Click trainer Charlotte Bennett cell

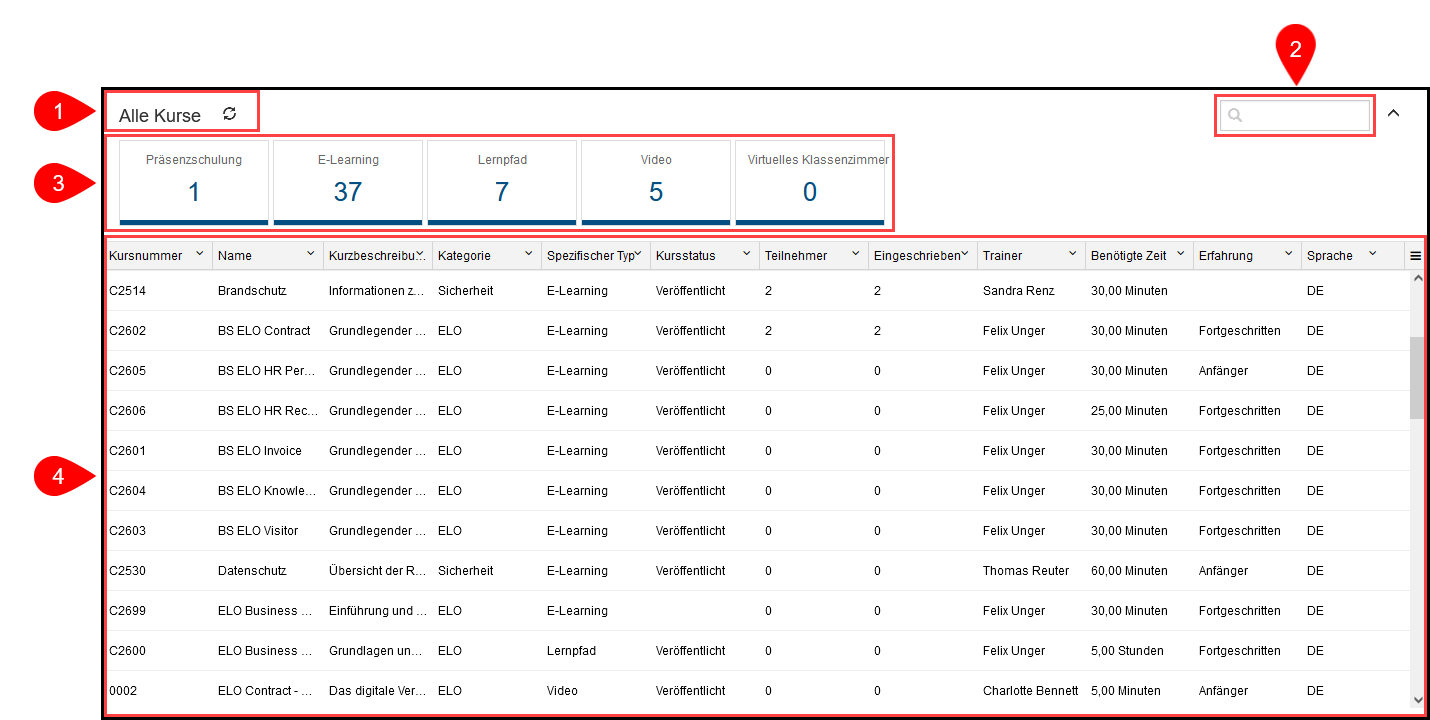coord(1031,691)
